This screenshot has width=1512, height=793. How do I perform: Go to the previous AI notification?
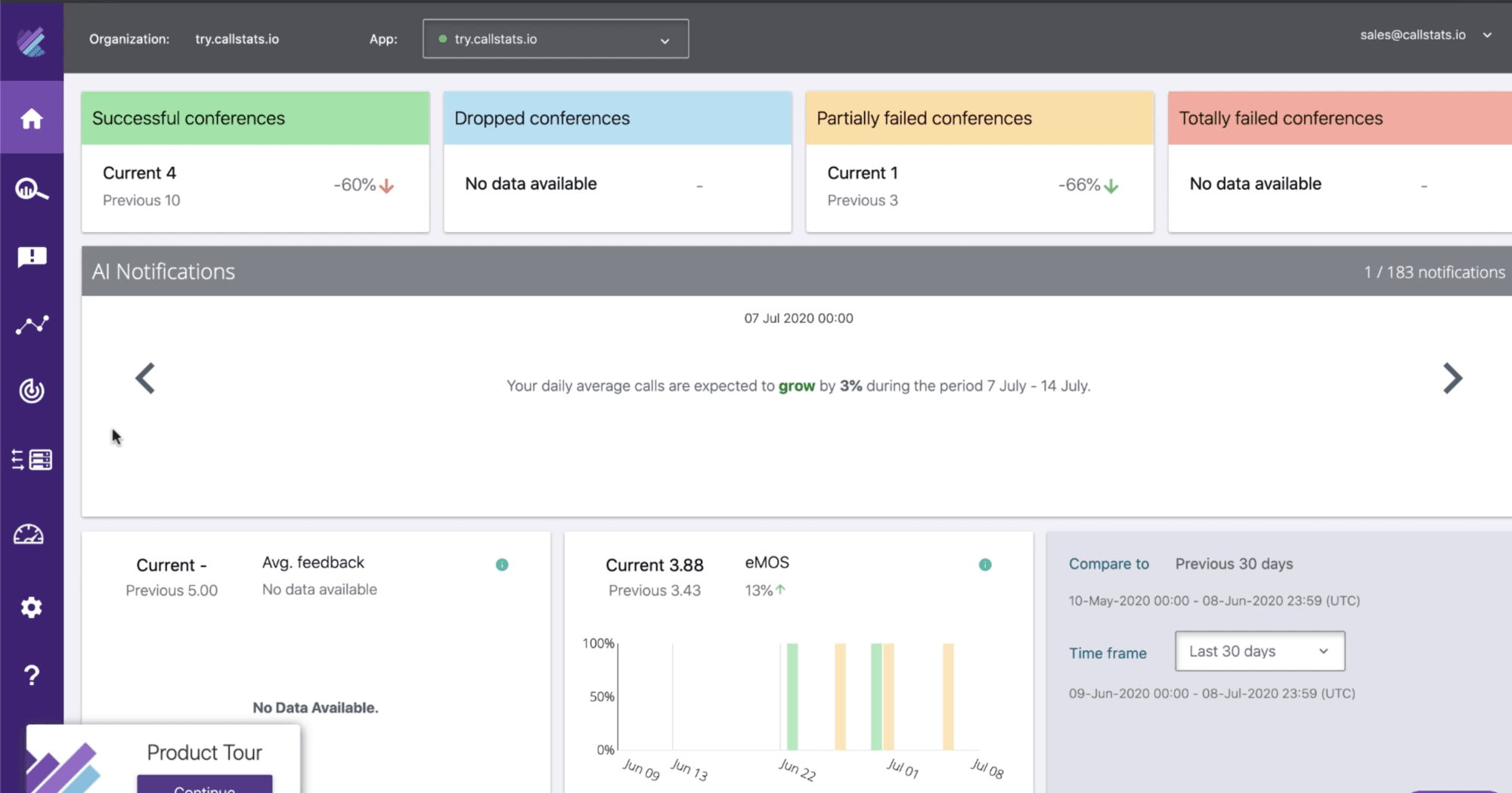pyautogui.click(x=145, y=379)
